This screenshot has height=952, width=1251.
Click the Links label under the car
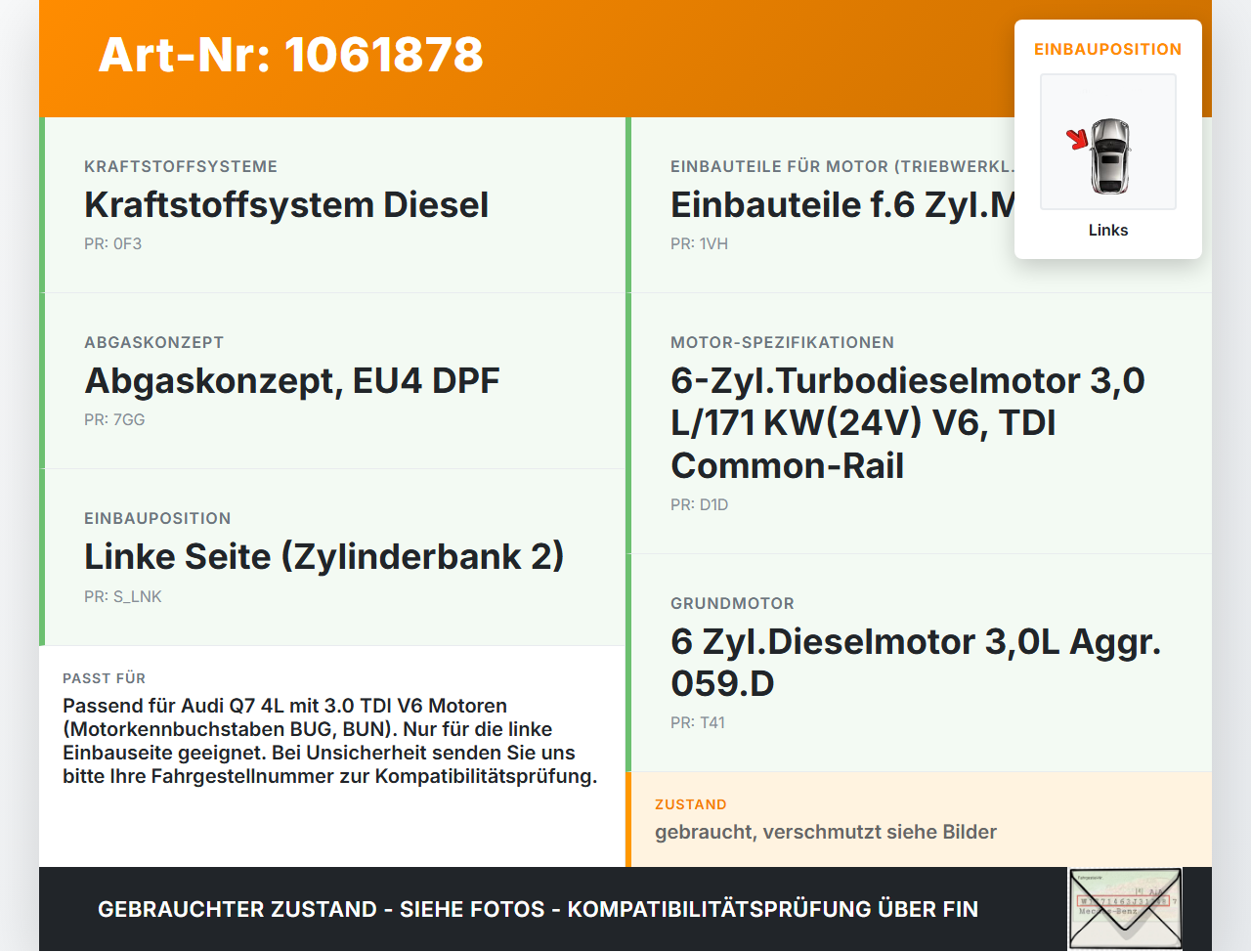(1108, 230)
